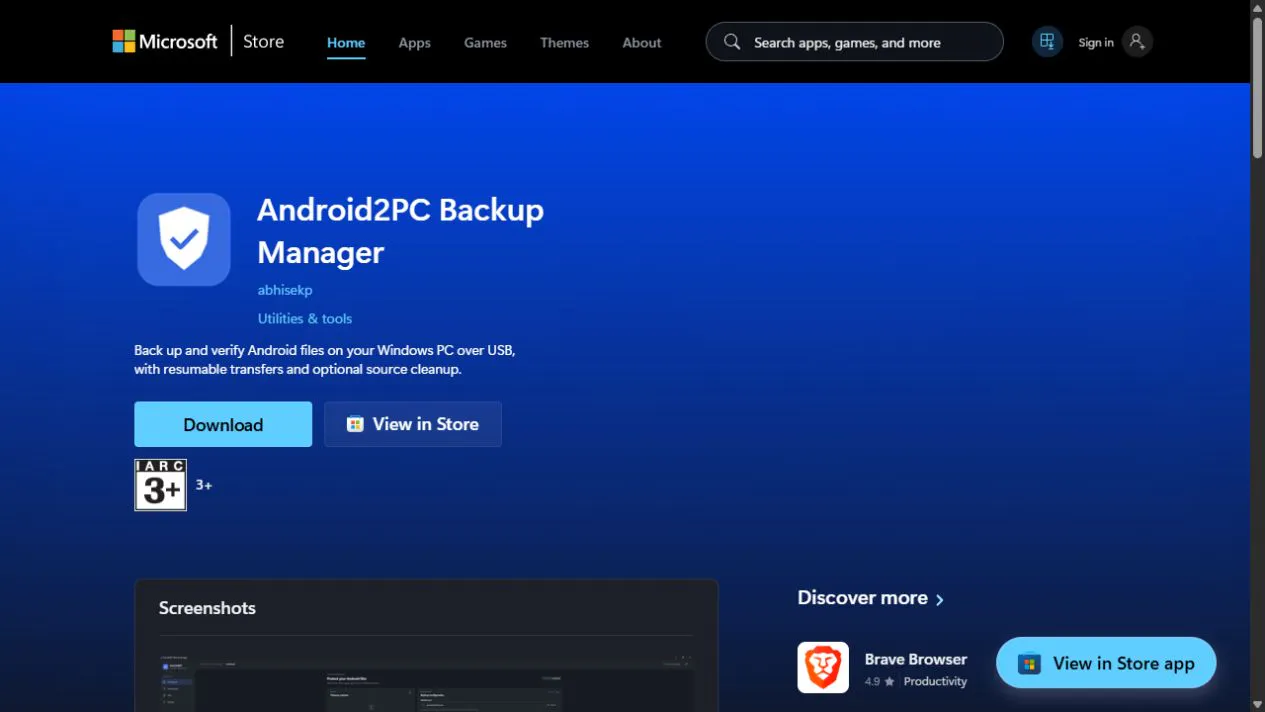Click the Sign in link
This screenshot has height=712, width=1265.
1096,42
